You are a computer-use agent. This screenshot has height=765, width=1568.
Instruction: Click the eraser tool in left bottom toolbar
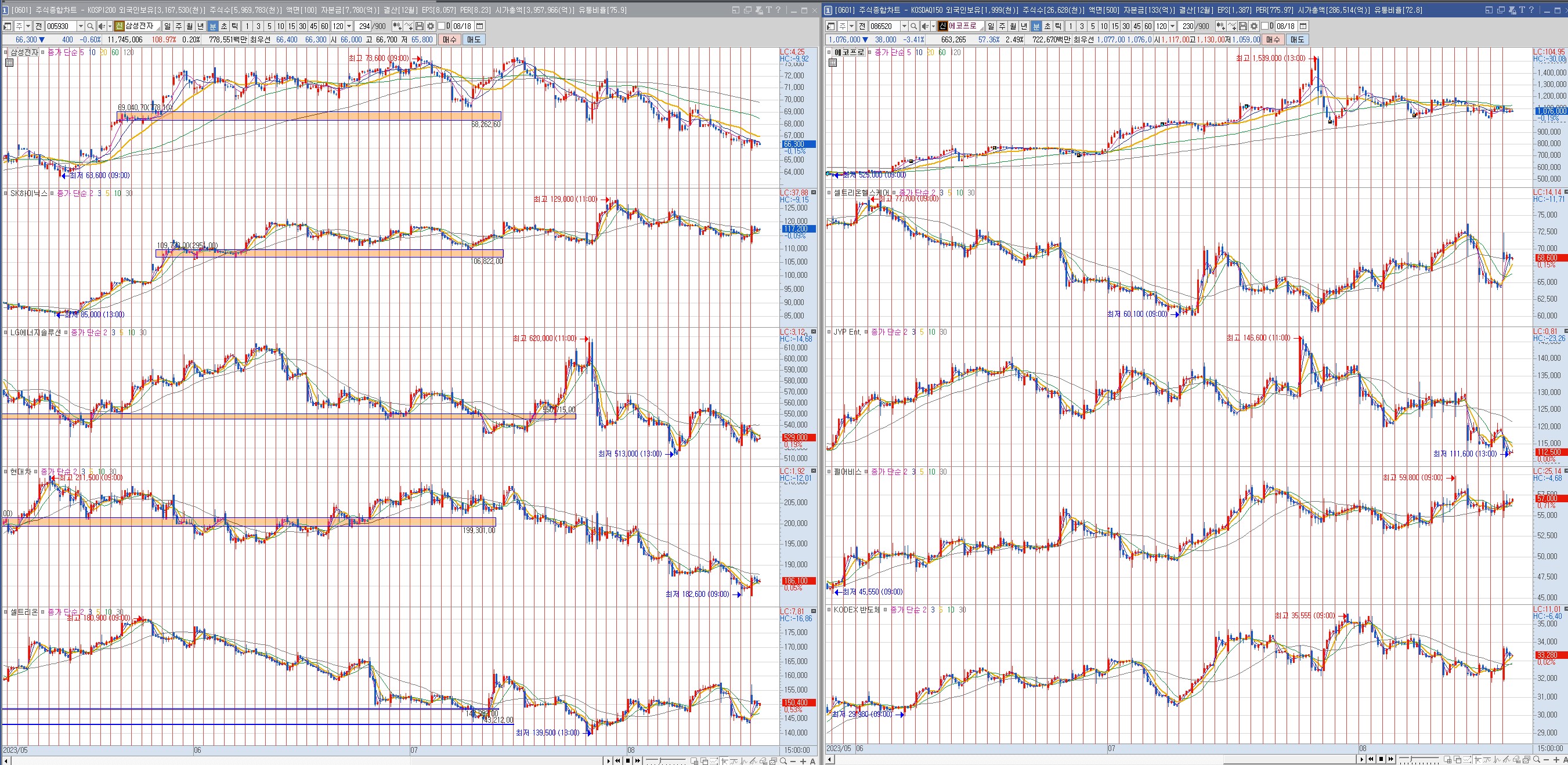click(763, 761)
